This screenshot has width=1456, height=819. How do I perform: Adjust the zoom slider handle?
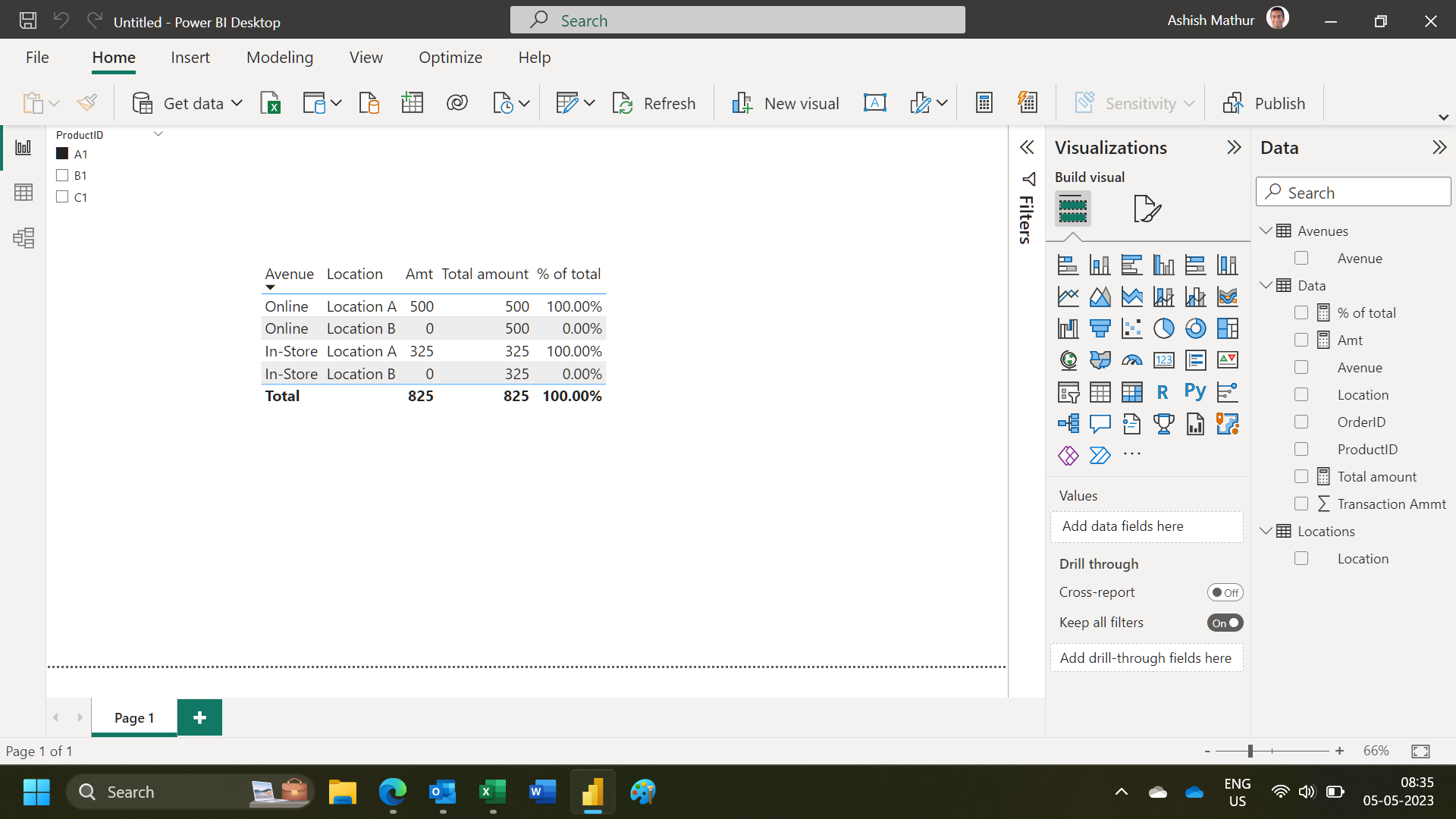pyautogui.click(x=1250, y=751)
